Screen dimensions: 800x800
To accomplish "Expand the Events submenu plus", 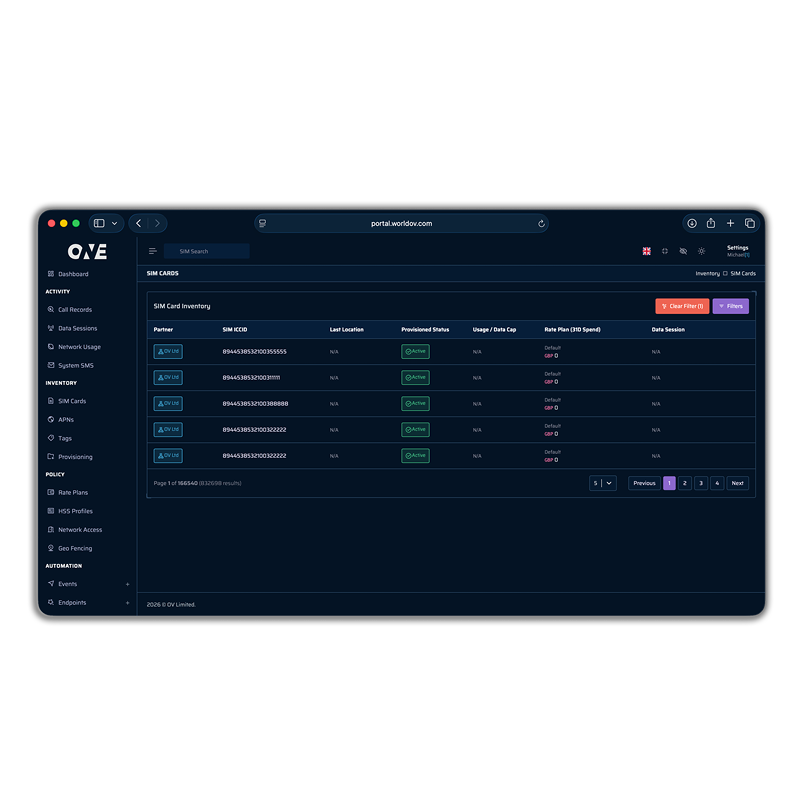I will coord(127,584).
